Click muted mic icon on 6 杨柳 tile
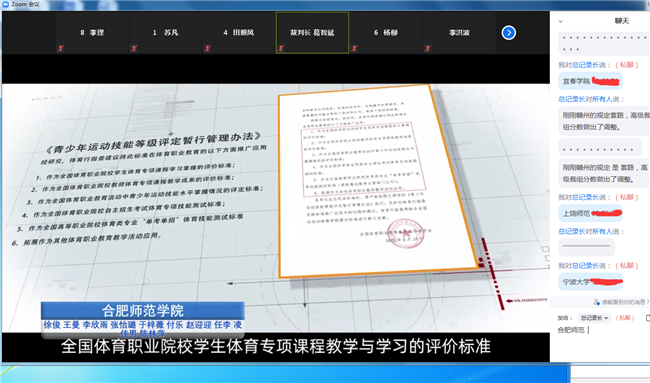 click(x=354, y=48)
